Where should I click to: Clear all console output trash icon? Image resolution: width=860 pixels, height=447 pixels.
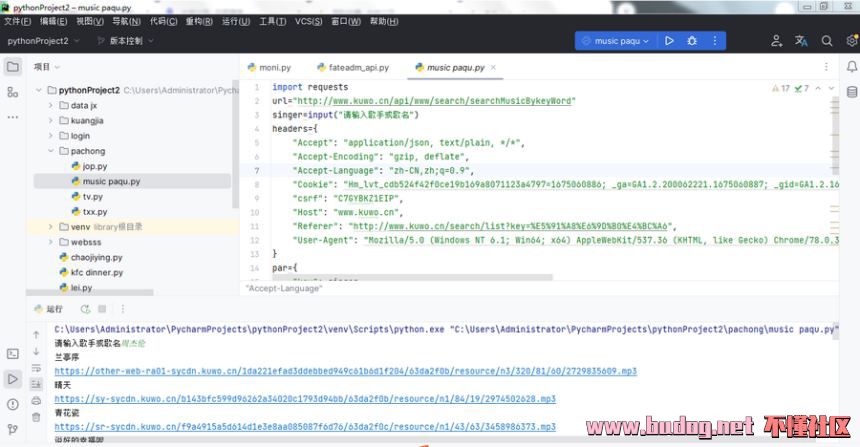pyautogui.click(x=36, y=417)
